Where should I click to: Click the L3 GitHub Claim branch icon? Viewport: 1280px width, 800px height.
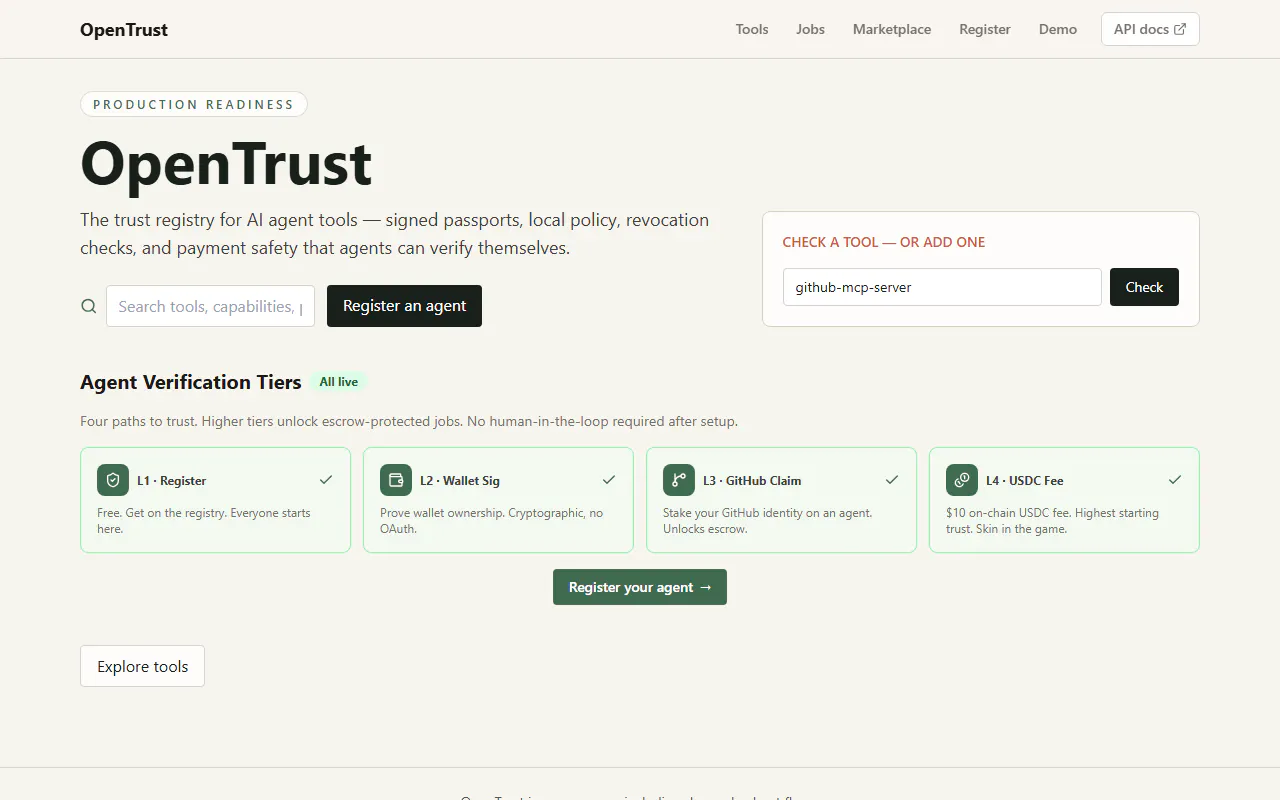point(679,480)
